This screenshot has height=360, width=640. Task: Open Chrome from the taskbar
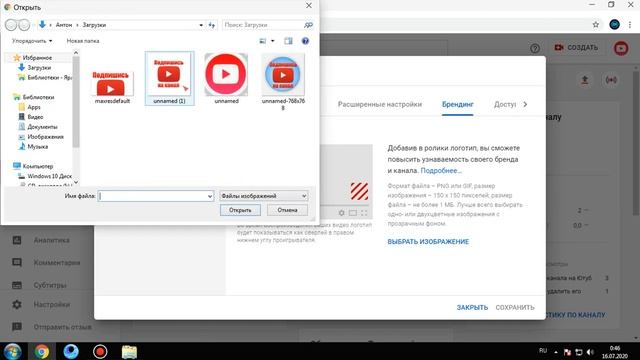(x=42, y=351)
